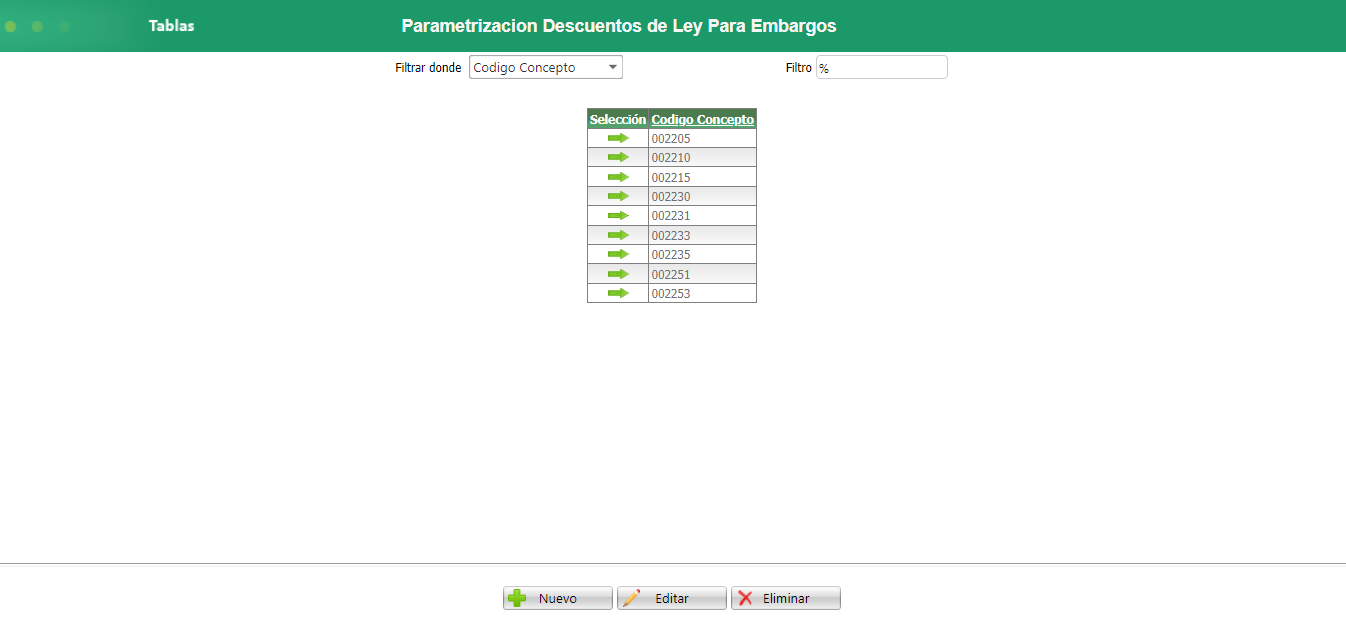1346x640 pixels.
Task: Edit the record with Editar button
Action: 671,598
